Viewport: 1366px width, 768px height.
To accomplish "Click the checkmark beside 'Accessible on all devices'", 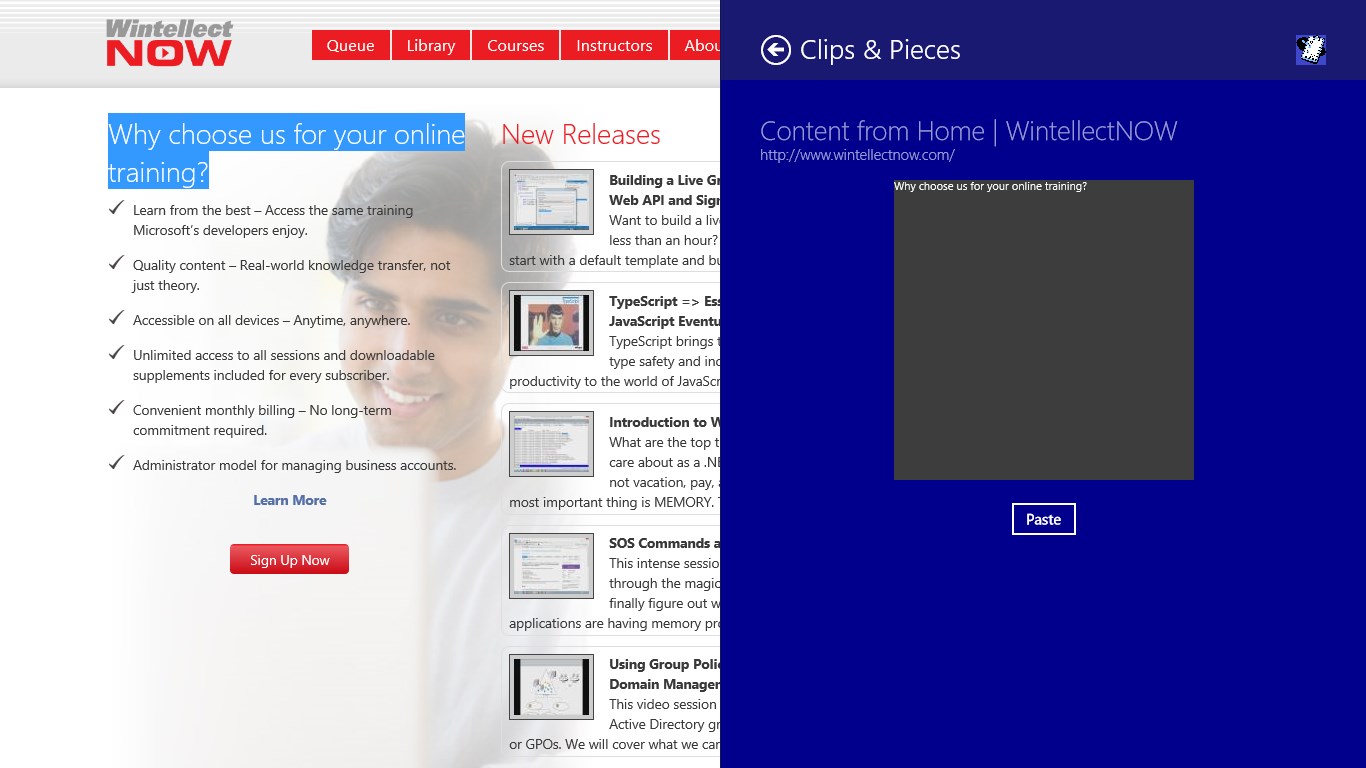I will tap(116, 318).
